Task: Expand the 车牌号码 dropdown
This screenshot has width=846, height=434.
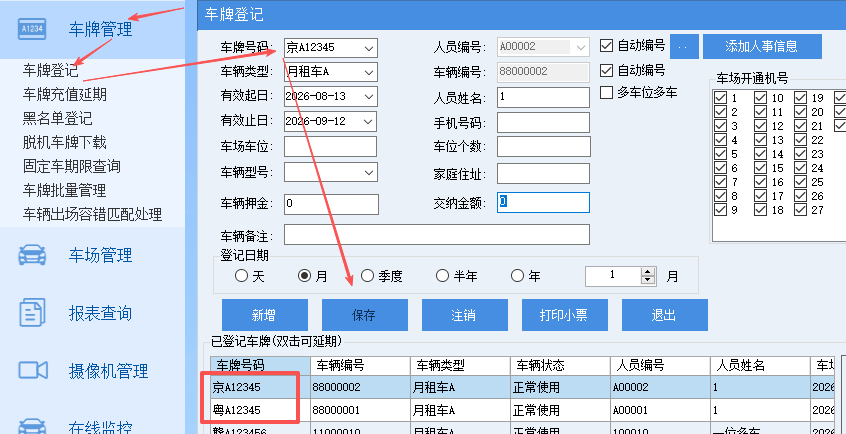Action: coord(369,48)
